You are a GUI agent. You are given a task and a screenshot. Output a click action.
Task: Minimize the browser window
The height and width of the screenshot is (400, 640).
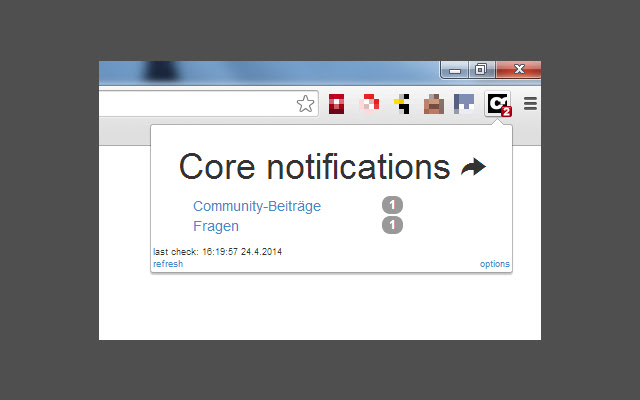pyautogui.click(x=455, y=70)
